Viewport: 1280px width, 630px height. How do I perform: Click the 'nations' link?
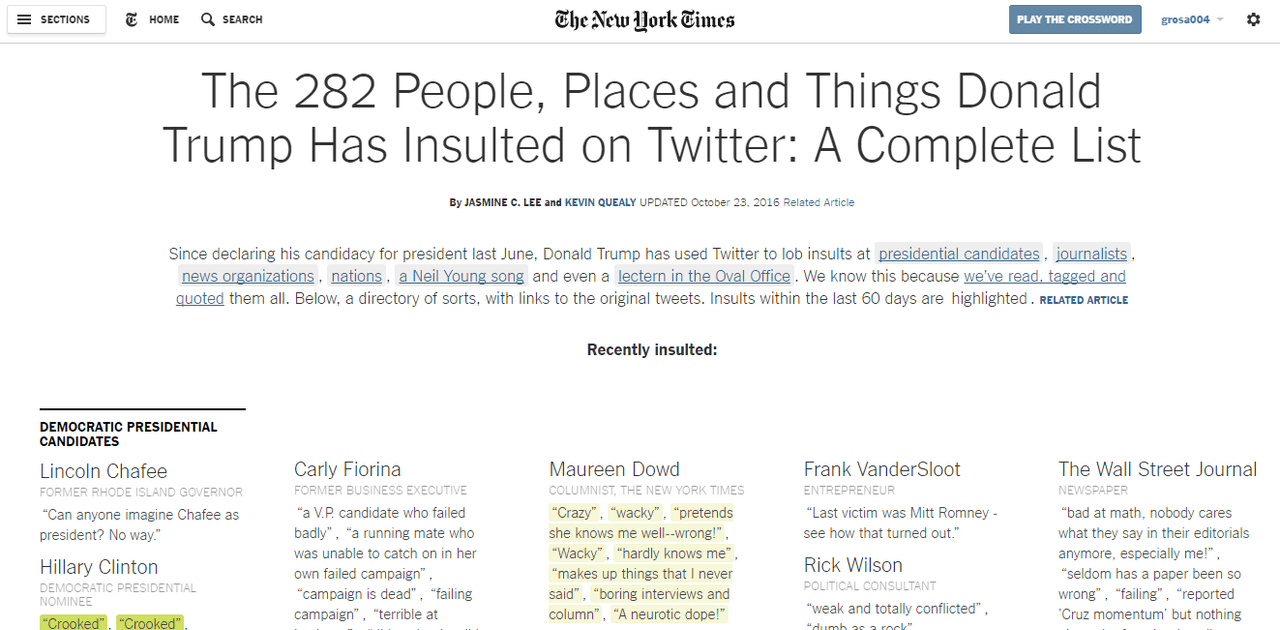(357, 276)
